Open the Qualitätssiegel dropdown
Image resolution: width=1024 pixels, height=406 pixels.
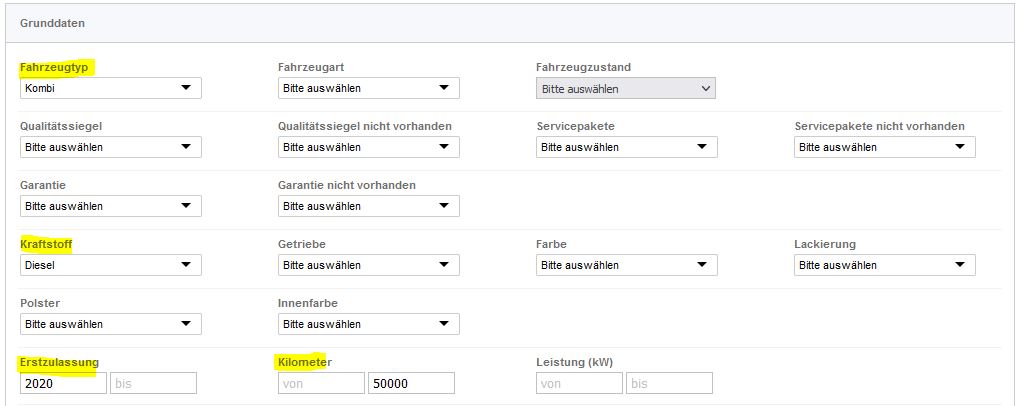tap(110, 147)
